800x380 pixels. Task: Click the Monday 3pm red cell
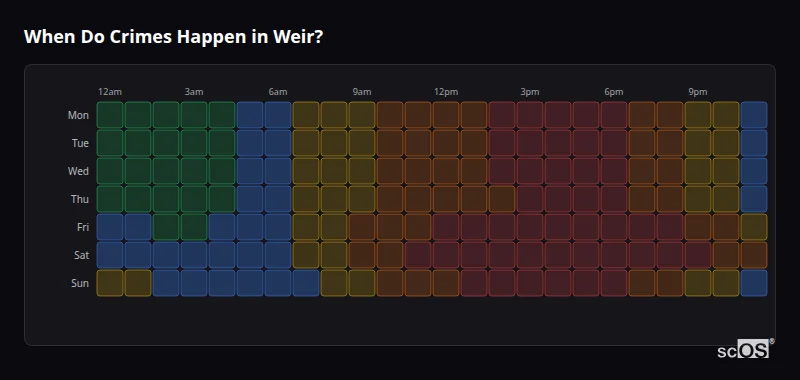pos(530,115)
